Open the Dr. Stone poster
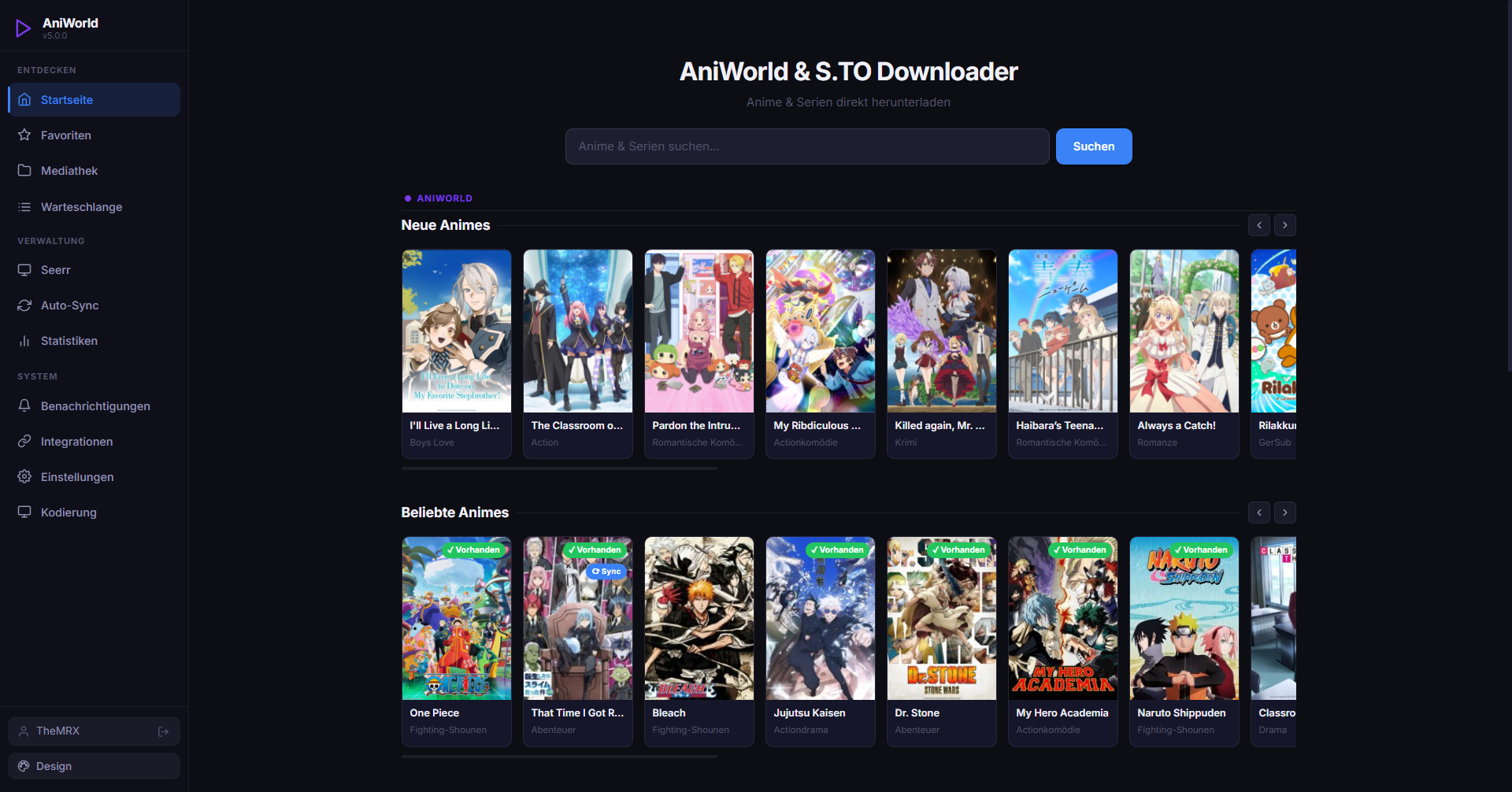Screen dimensions: 1512x792 [x=942, y=619]
